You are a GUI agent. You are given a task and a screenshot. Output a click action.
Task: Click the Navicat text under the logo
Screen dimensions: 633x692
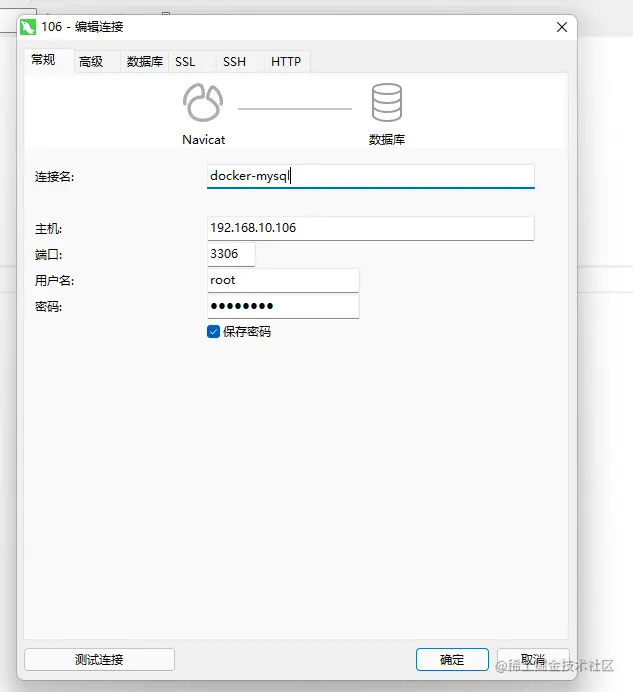pyautogui.click(x=203, y=140)
